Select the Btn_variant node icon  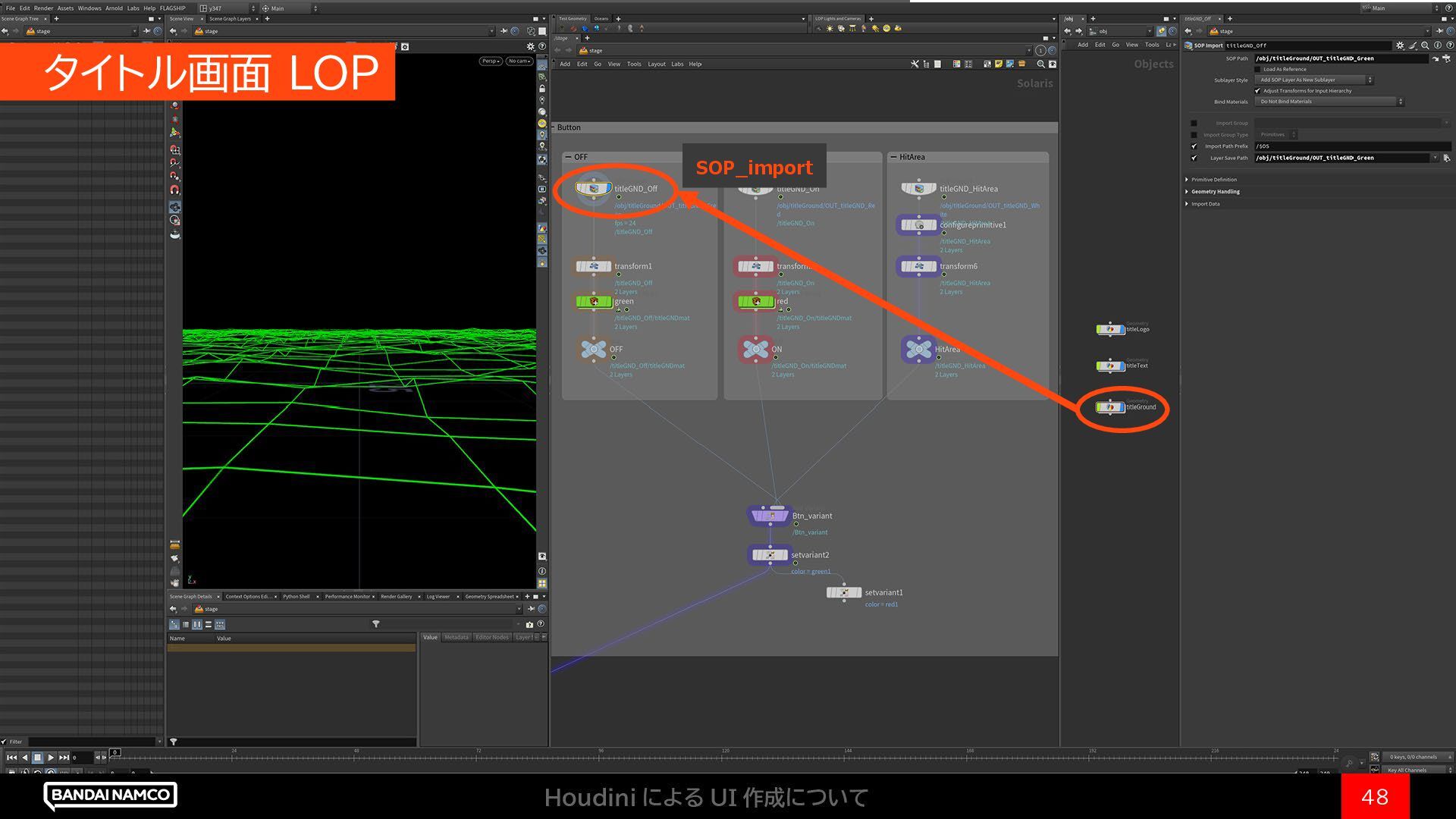pyautogui.click(x=771, y=516)
